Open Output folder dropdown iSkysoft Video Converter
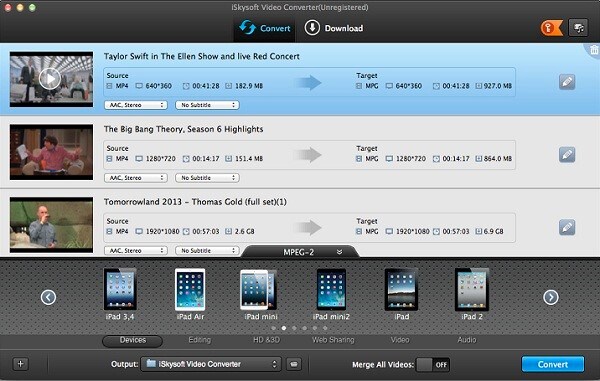 click(x=211, y=364)
